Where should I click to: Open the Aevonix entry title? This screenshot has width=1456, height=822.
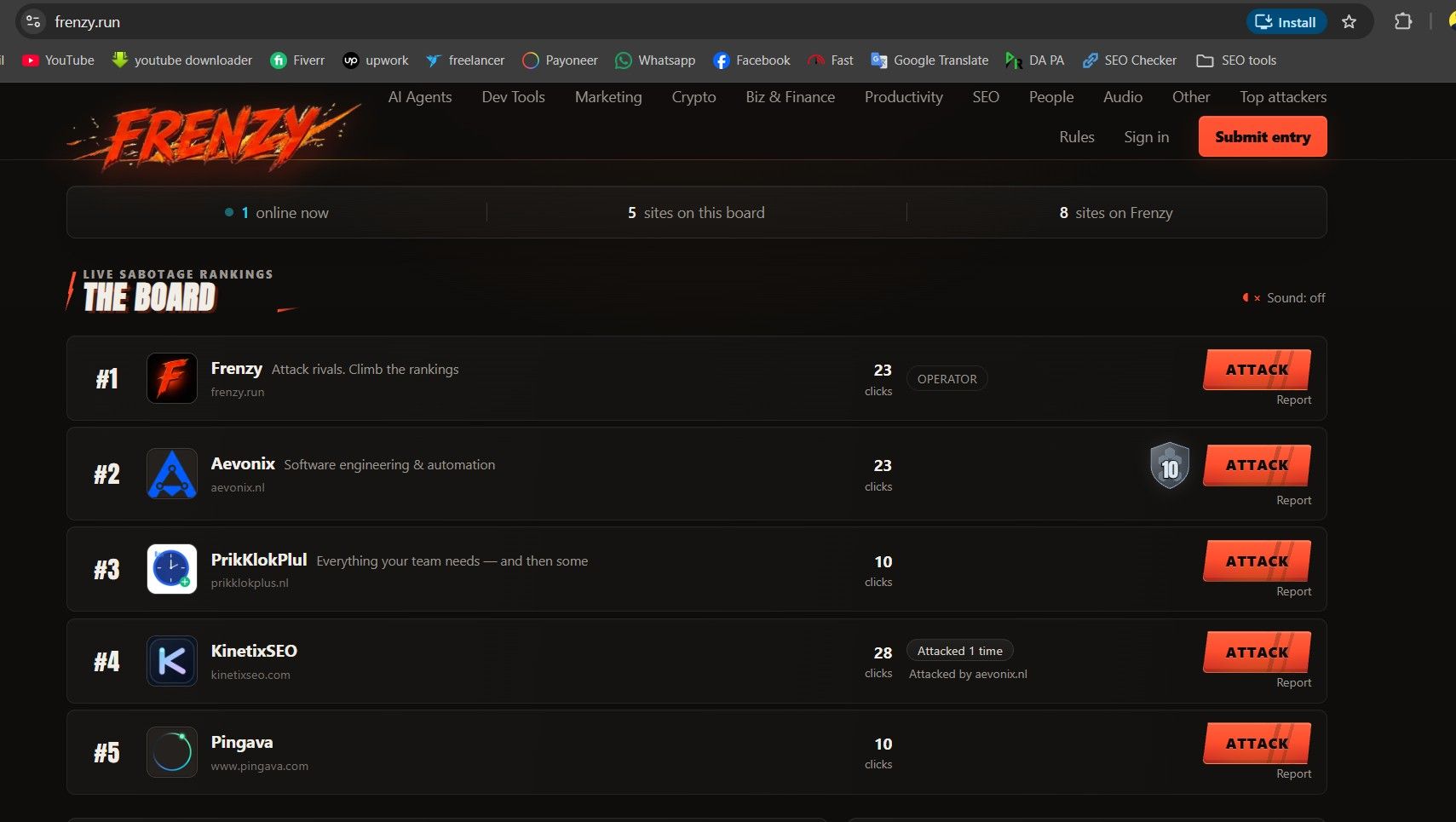[243, 463]
